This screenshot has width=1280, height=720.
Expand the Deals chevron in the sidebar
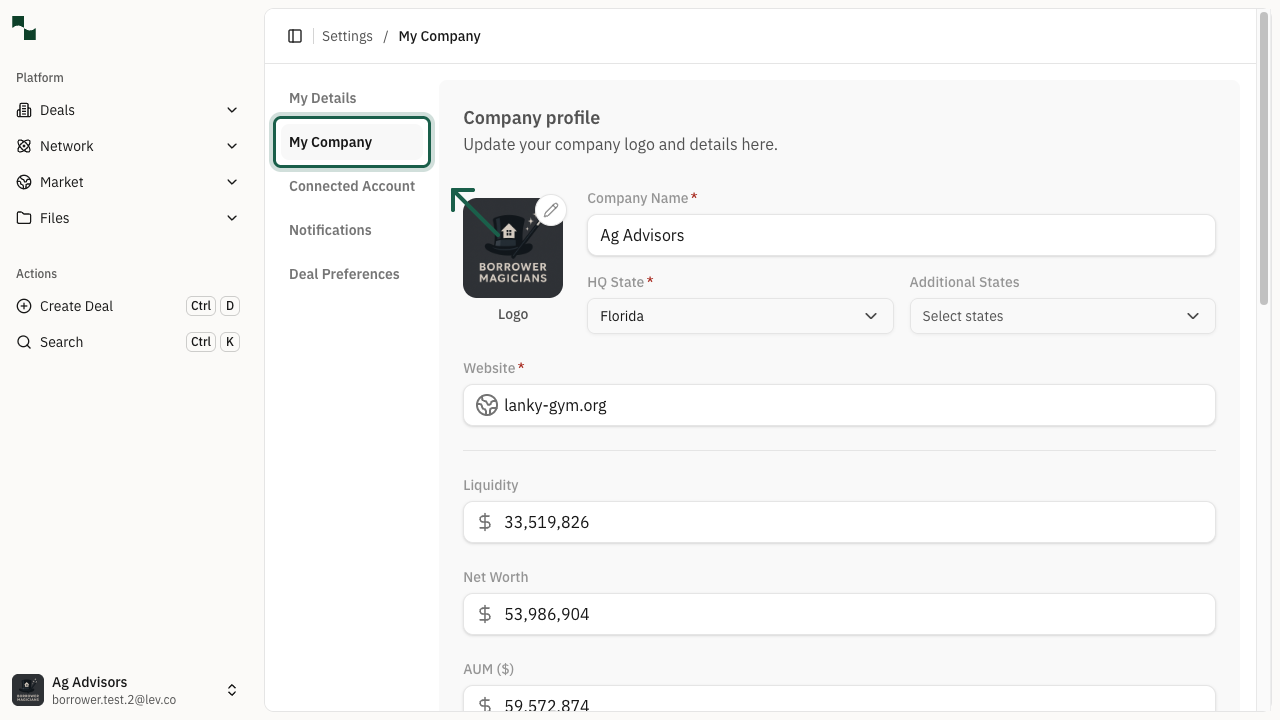pos(232,110)
